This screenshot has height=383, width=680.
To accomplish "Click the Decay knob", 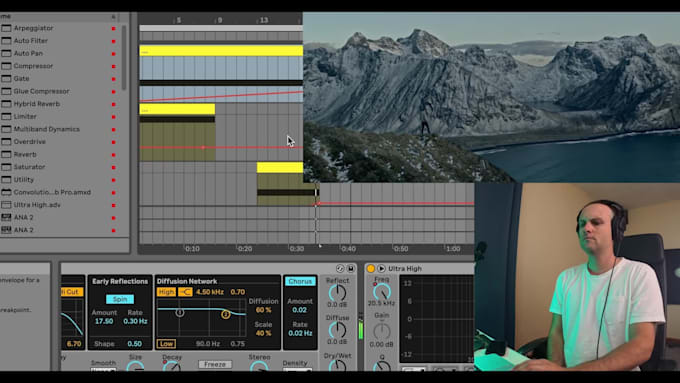I will pos(172,367).
